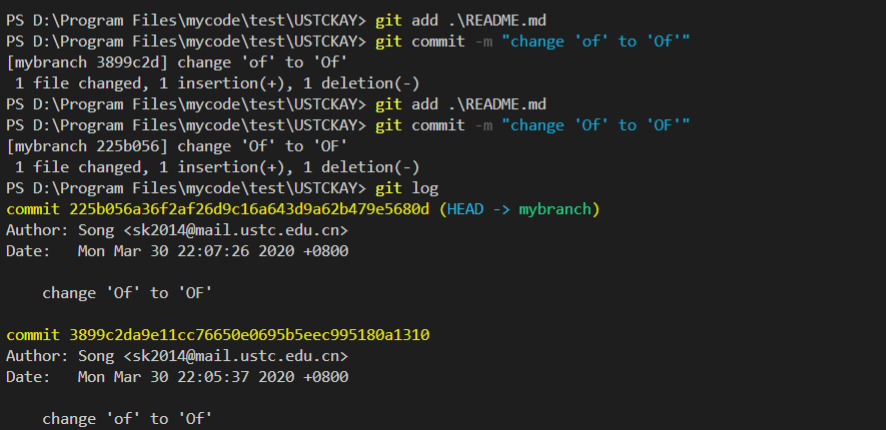Viewport: 886px width, 430px height.
Task: Click the second 'git add .\README.md' command
Action: 461,105
